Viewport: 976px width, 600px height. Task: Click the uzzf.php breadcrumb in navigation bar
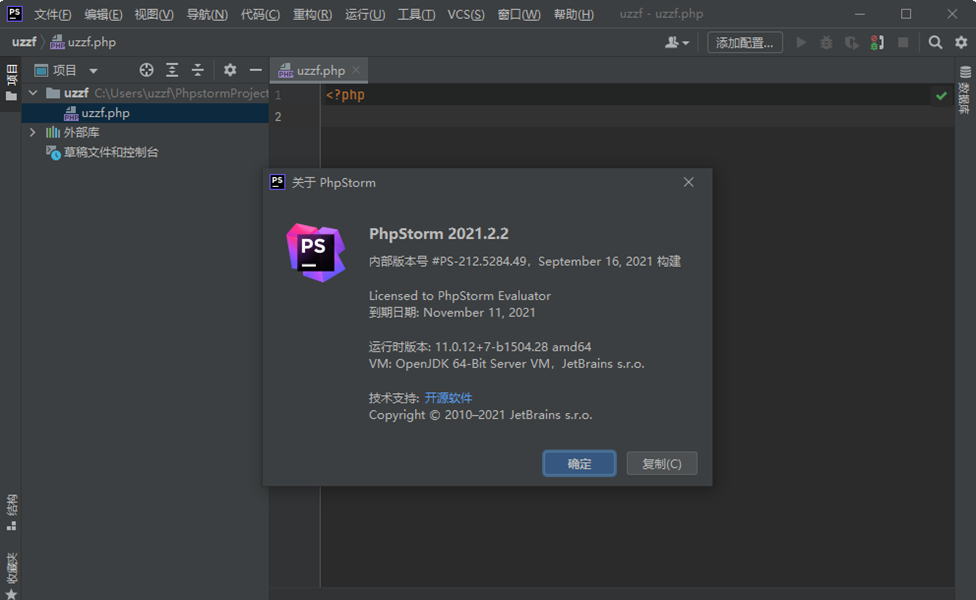click(83, 42)
